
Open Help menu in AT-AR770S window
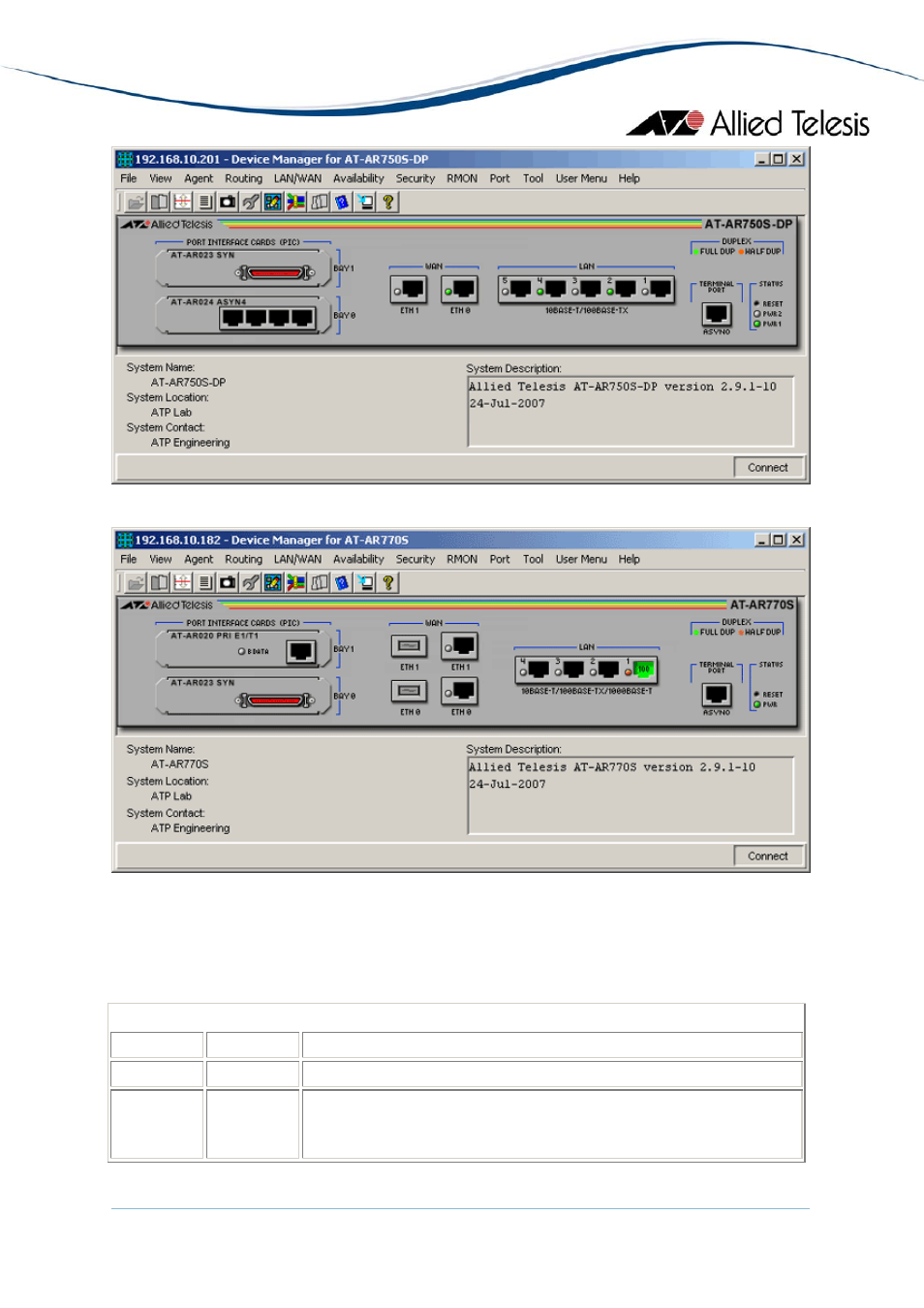[x=630, y=560]
